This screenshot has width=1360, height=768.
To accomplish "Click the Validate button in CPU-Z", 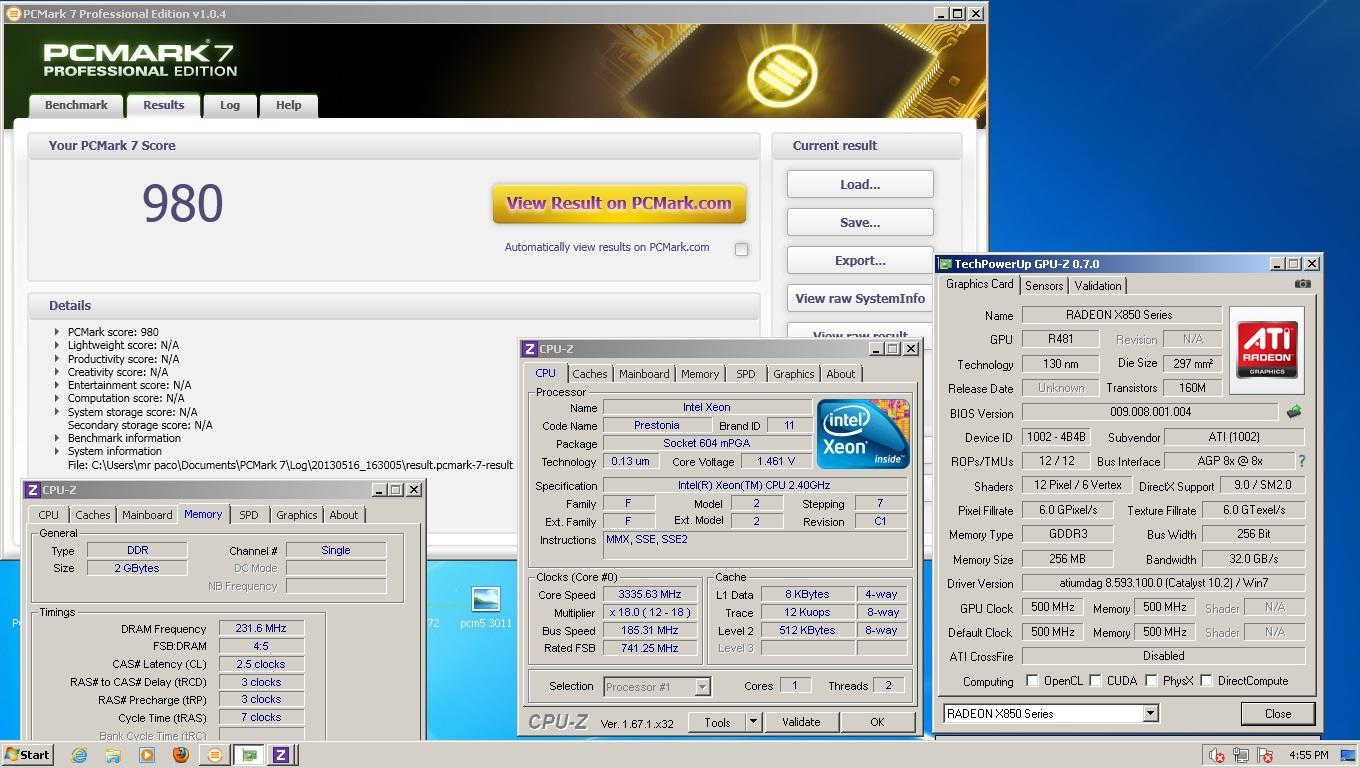I will (801, 722).
